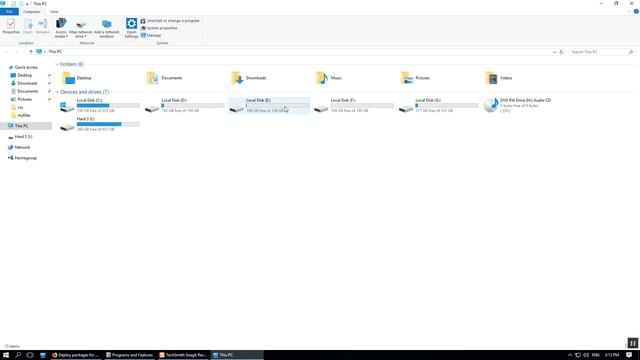The height and width of the screenshot is (360, 640).
Task: Open the Windows Start button
Action: (x=6, y=355)
